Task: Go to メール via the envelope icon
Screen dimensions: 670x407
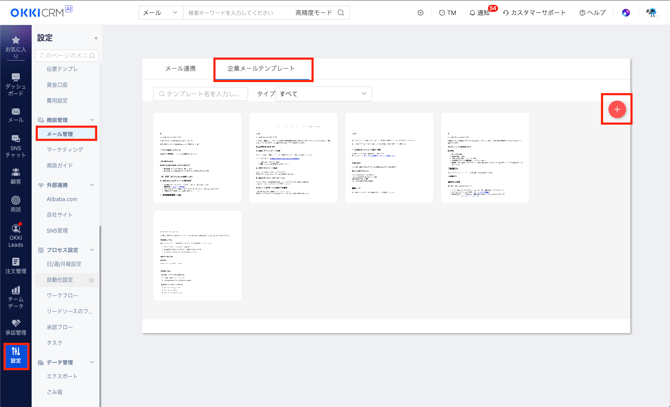Action: coord(15,114)
